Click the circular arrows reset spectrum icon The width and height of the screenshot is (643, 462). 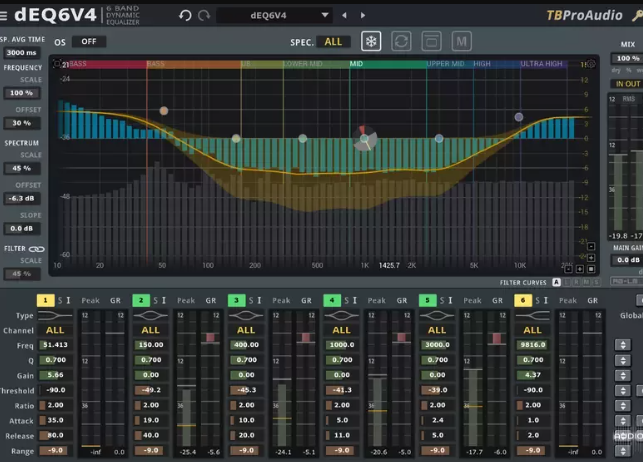(x=401, y=41)
